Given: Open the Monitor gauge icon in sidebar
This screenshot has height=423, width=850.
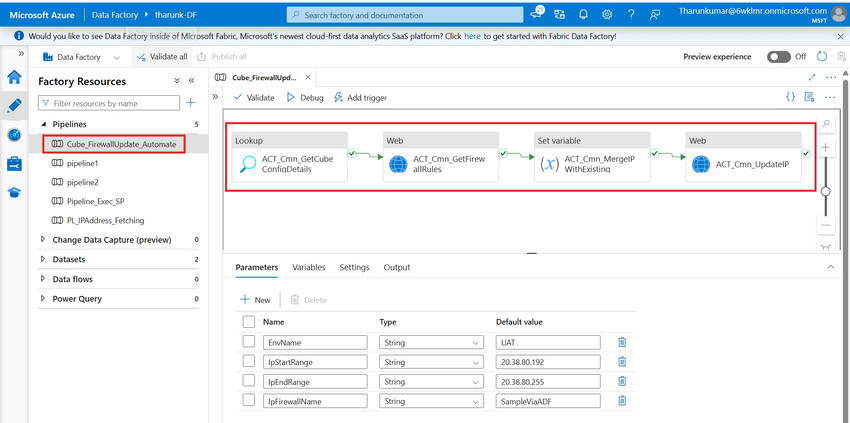Looking at the screenshot, I should [14, 134].
